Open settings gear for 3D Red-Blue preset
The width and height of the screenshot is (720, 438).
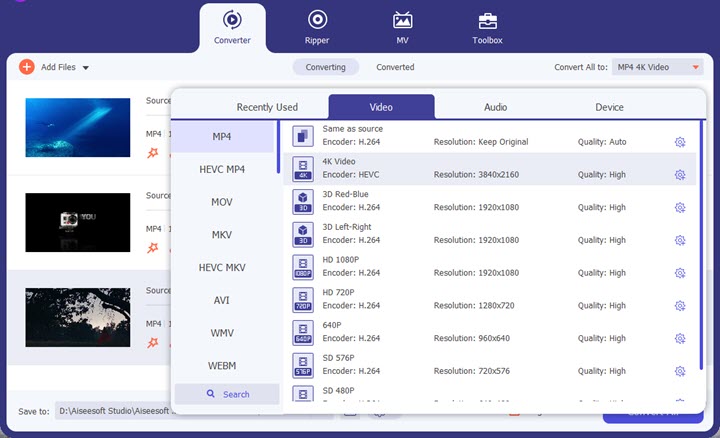coord(680,208)
